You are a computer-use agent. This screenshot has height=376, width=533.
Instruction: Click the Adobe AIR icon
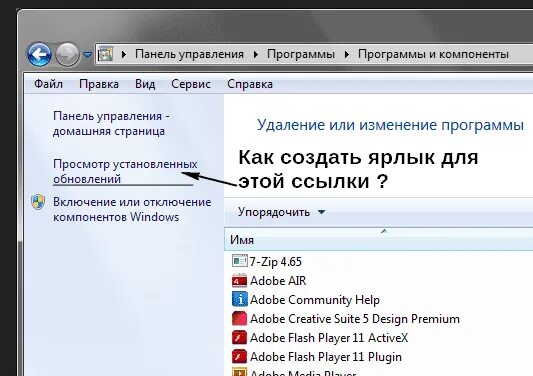coord(239,280)
